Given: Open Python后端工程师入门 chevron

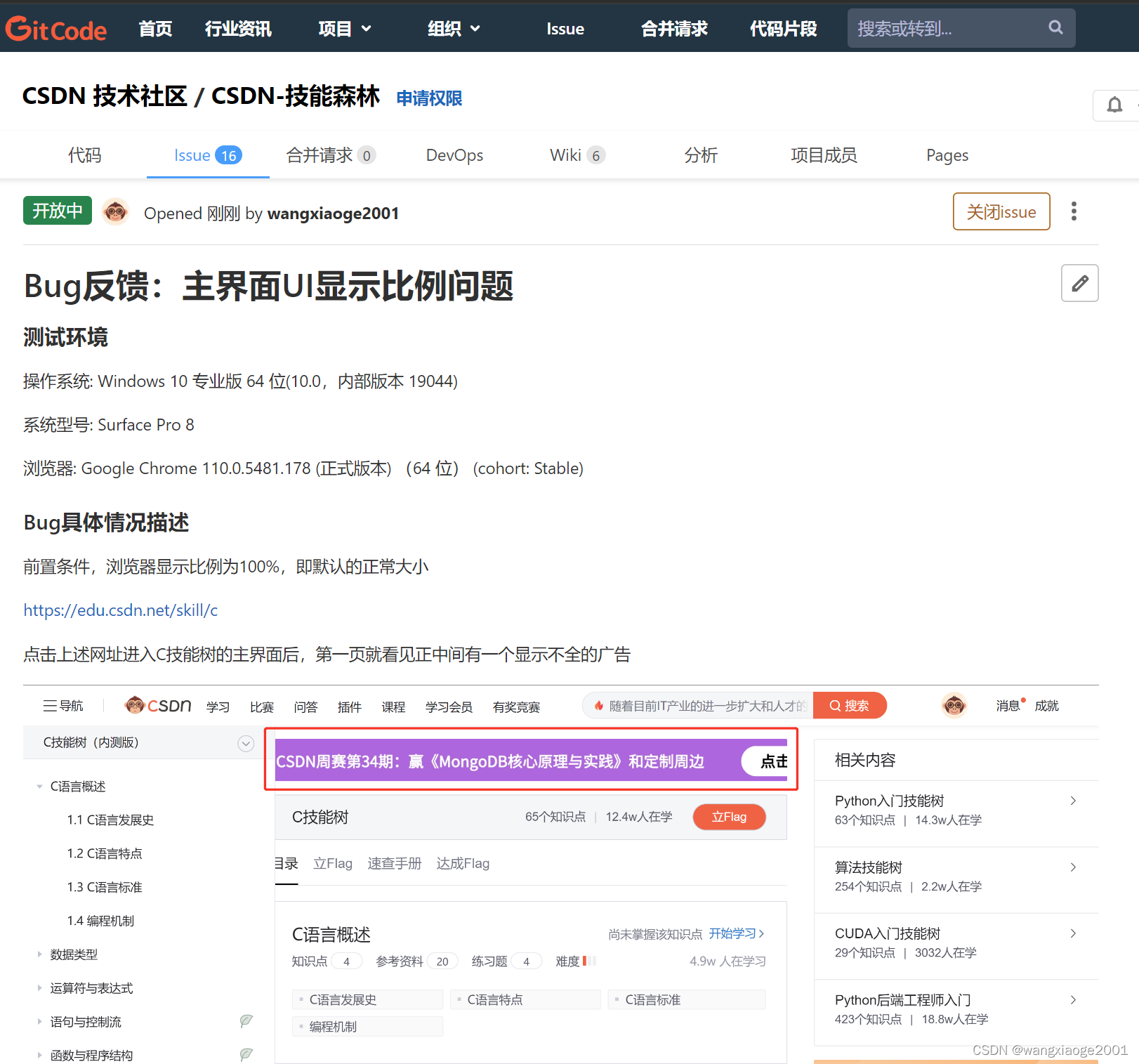Looking at the screenshot, I should (x=1073, y=1000).
